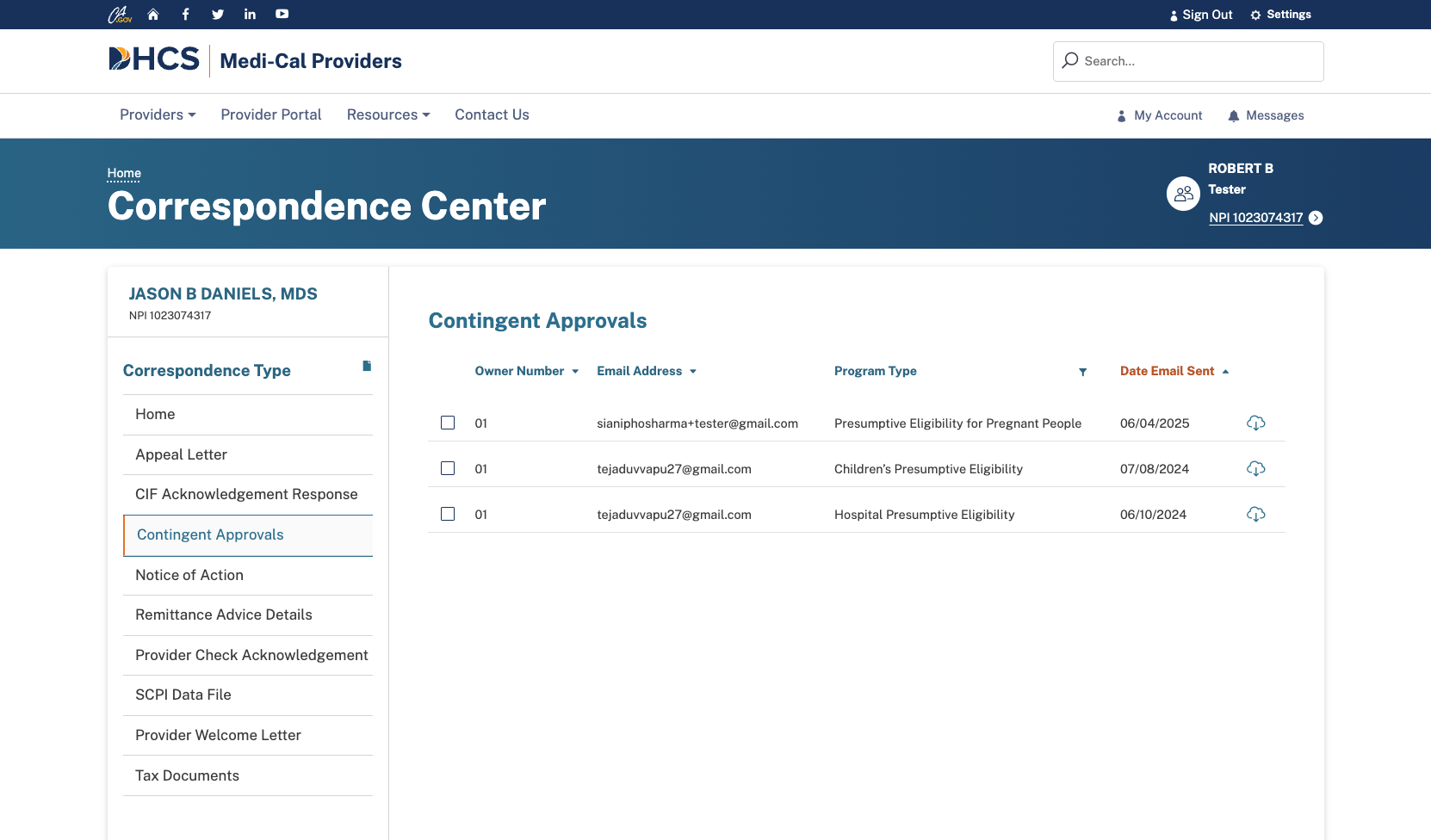Click the Messages bell icon

coord(1234,115)
